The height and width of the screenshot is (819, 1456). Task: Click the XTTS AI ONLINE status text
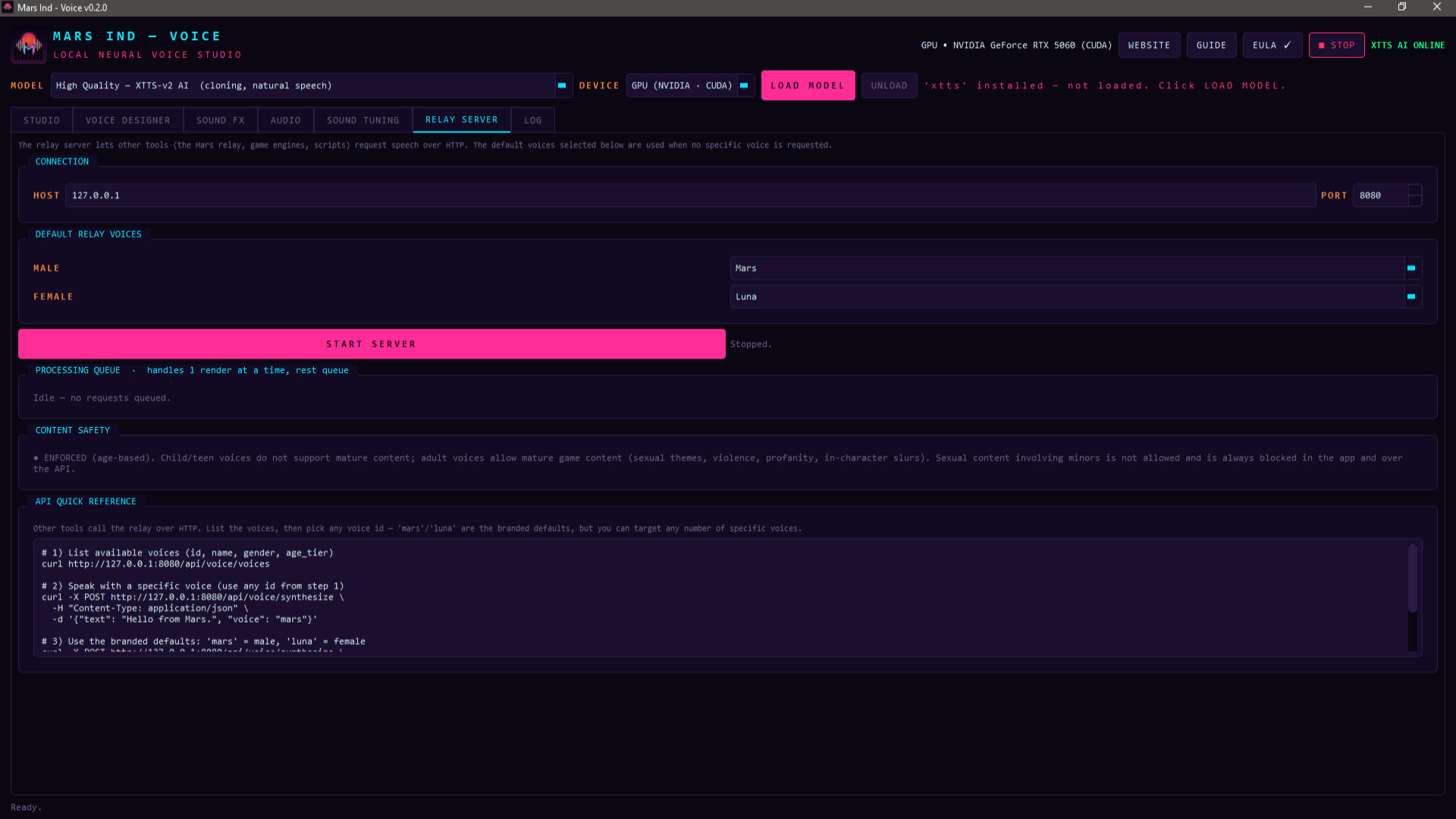tap(1407, 45)
